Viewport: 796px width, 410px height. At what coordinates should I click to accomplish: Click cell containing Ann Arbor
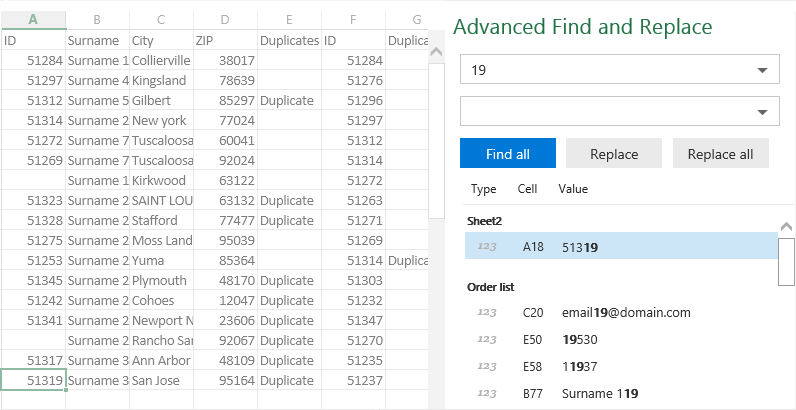[x=161, y=360]
